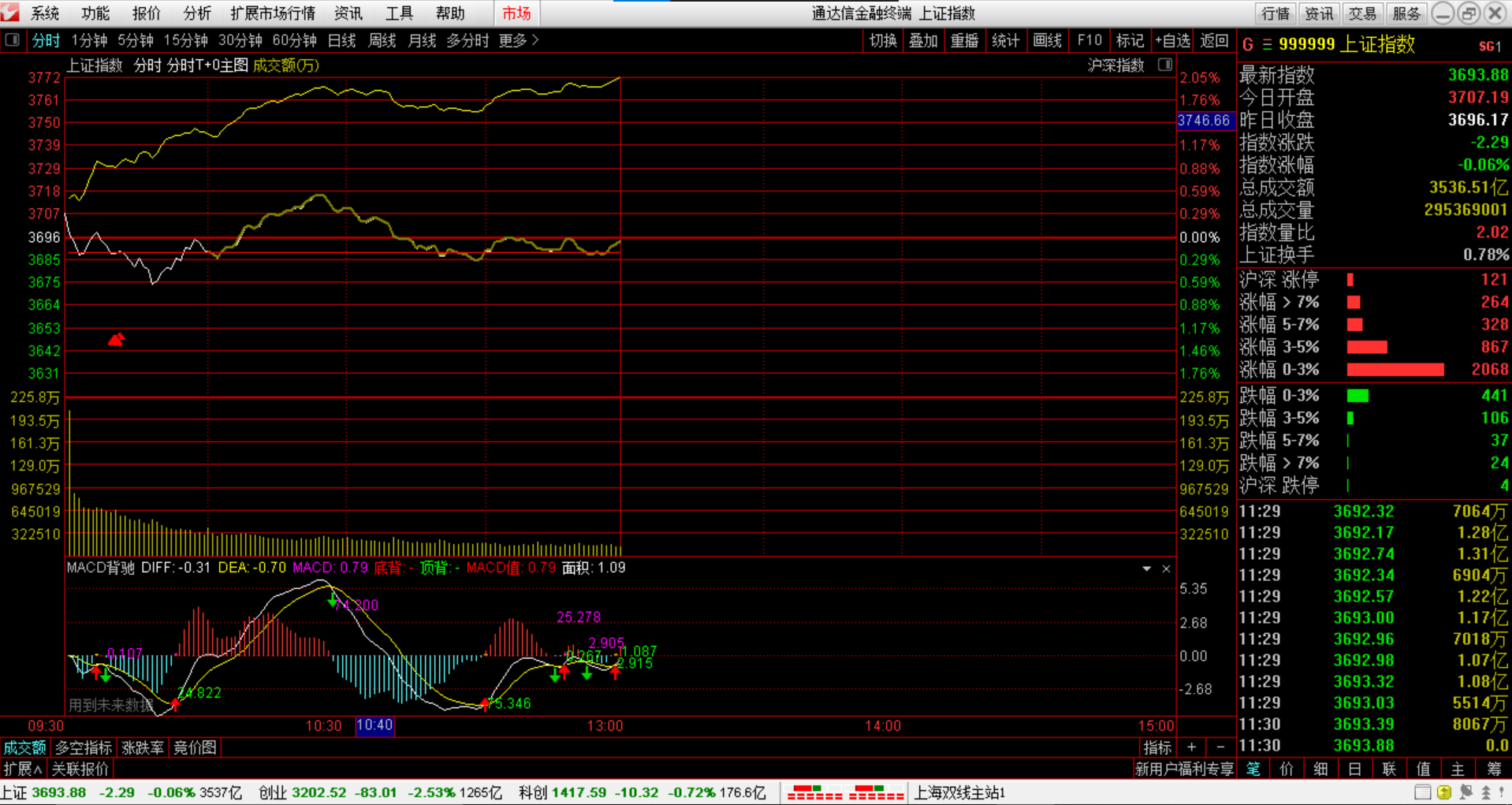
Task: Switch to 月线 monthly chart
Action: point(423,40)
